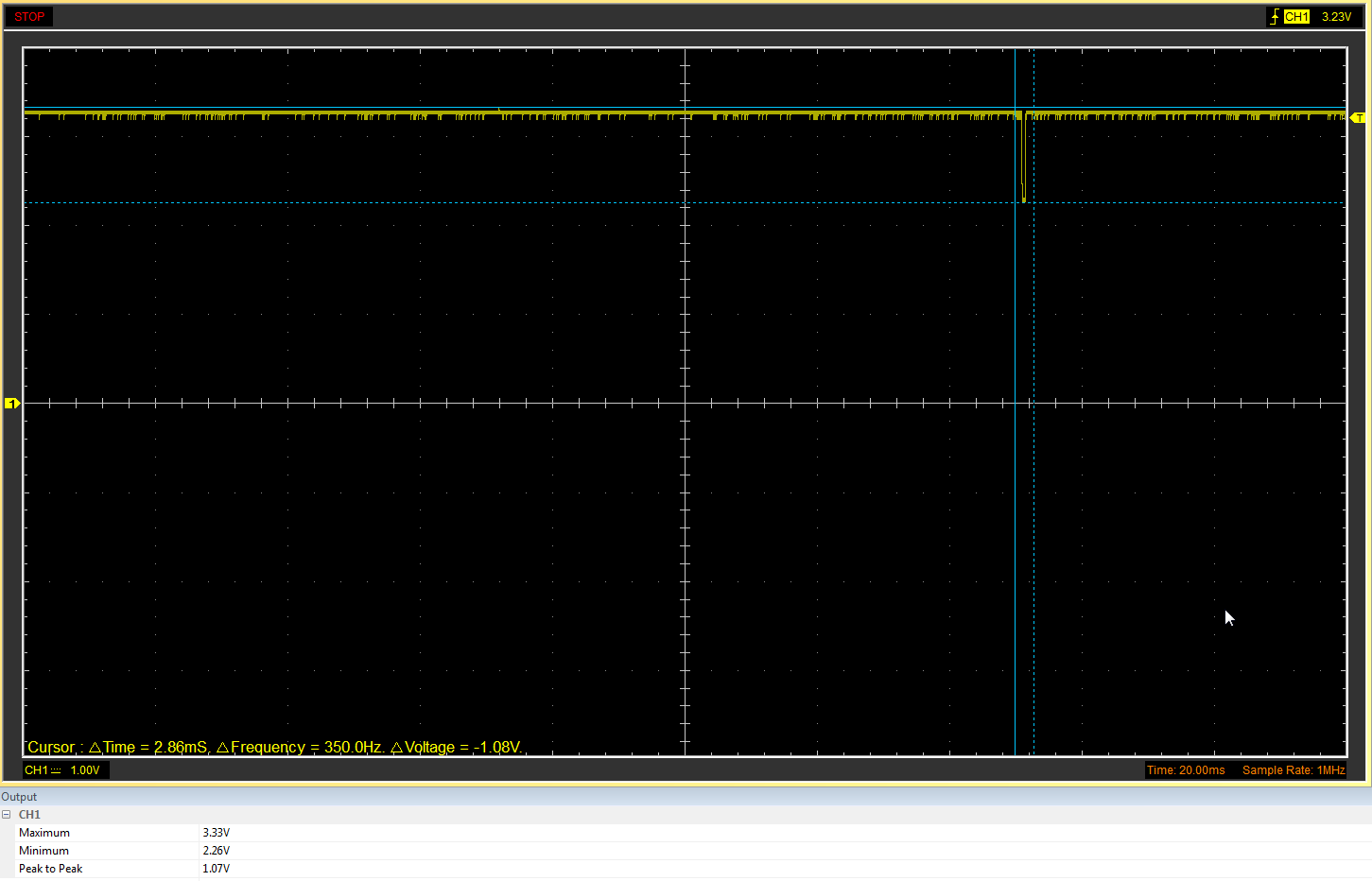The height and width of the screenshot is (881, 1372).
Task: Select the yellow CH1 trigger source label
Action: (x=1296, y=17)
